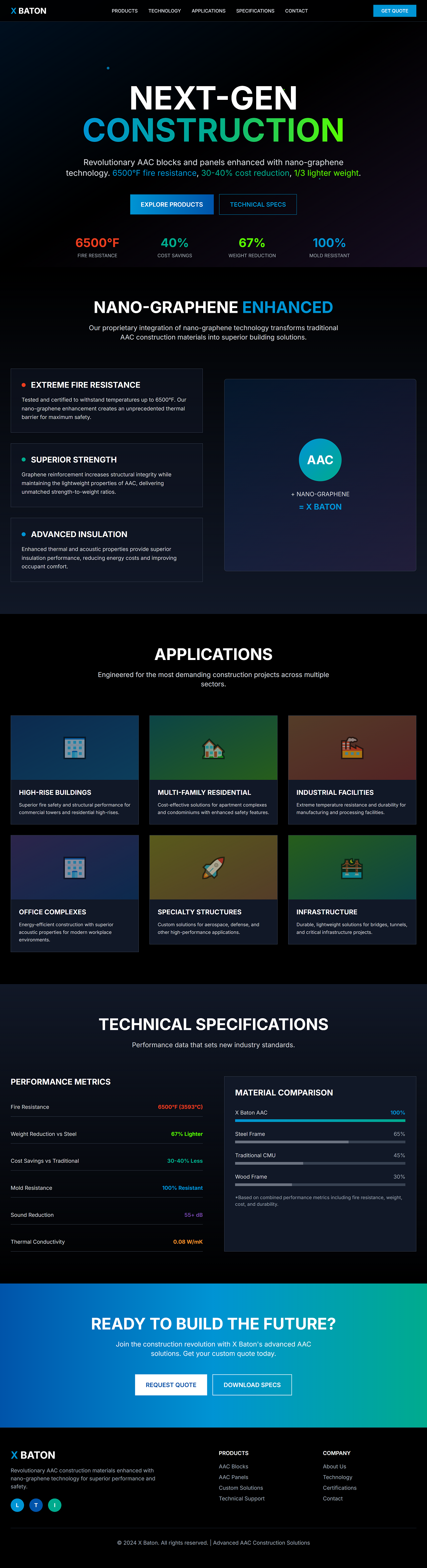
Task: Click the 0.08 W/mK thermal conductivity value
Action: click(188, 1242)
